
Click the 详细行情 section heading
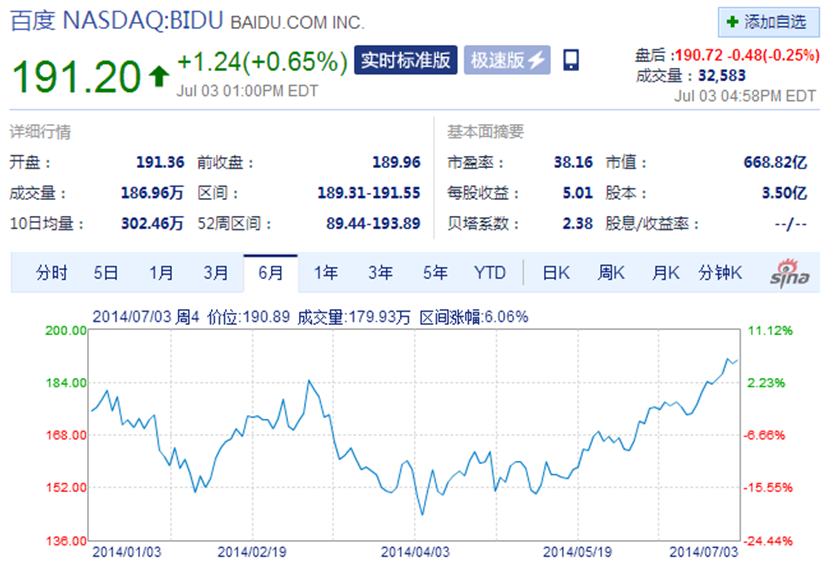tap(40, 132)
